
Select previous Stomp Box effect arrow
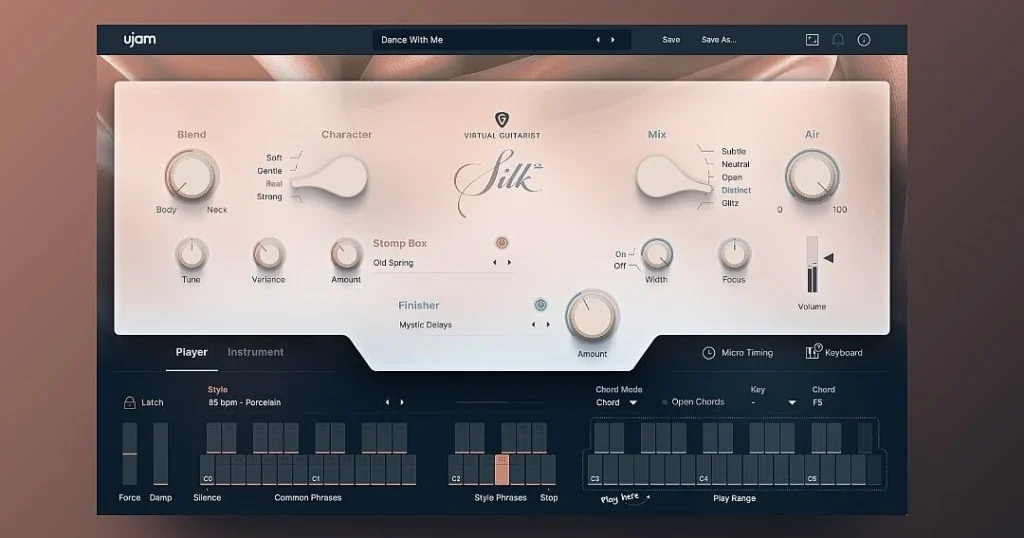(494, 262)
